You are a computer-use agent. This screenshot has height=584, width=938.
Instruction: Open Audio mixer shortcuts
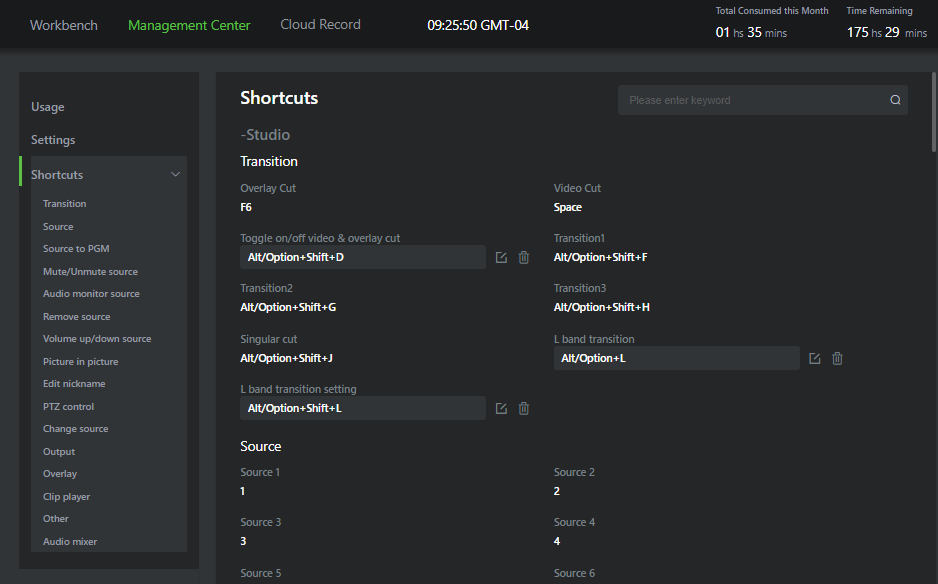coord(70,541)
